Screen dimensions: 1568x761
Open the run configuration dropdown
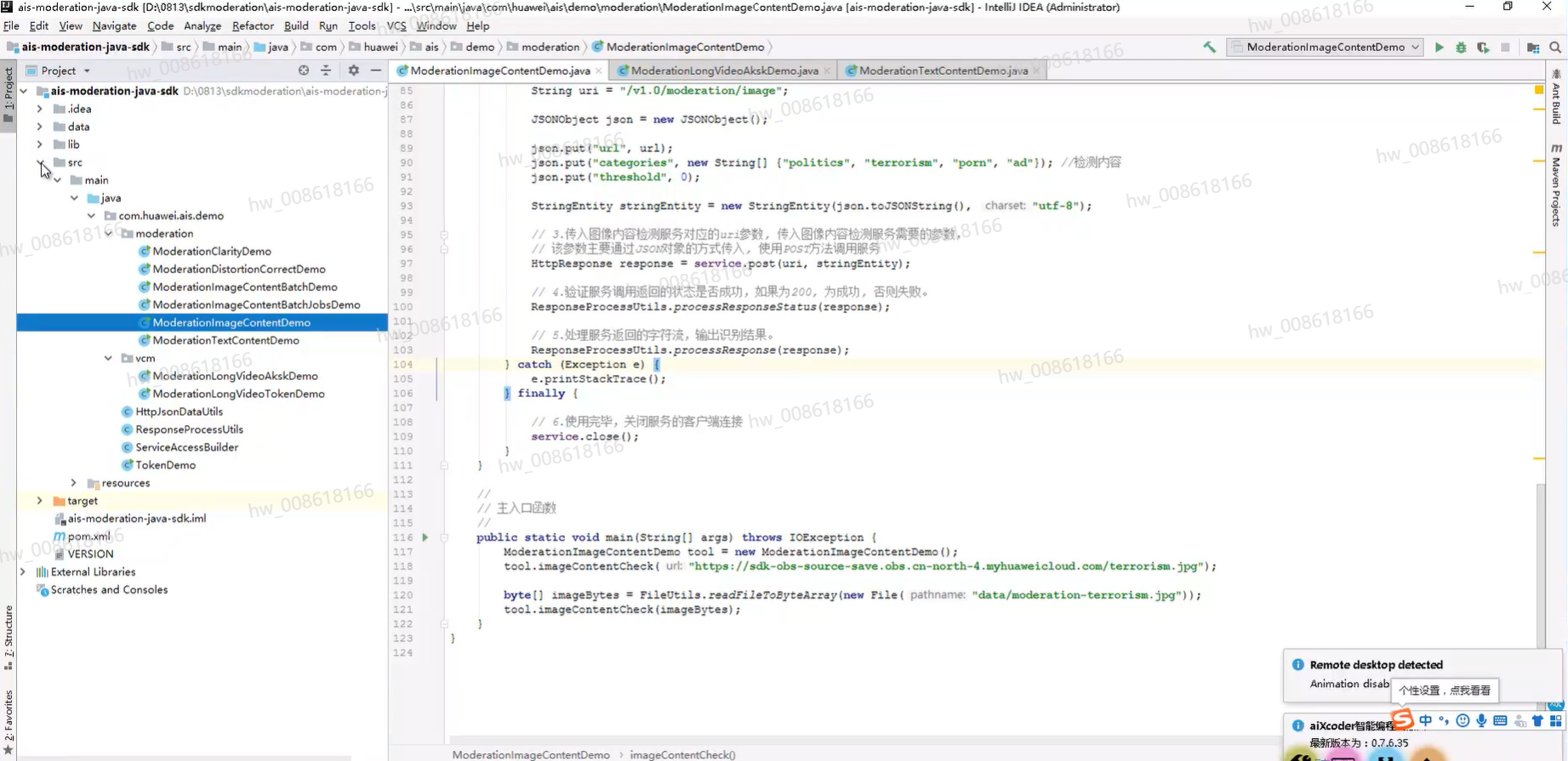(x=1326, y=48)
